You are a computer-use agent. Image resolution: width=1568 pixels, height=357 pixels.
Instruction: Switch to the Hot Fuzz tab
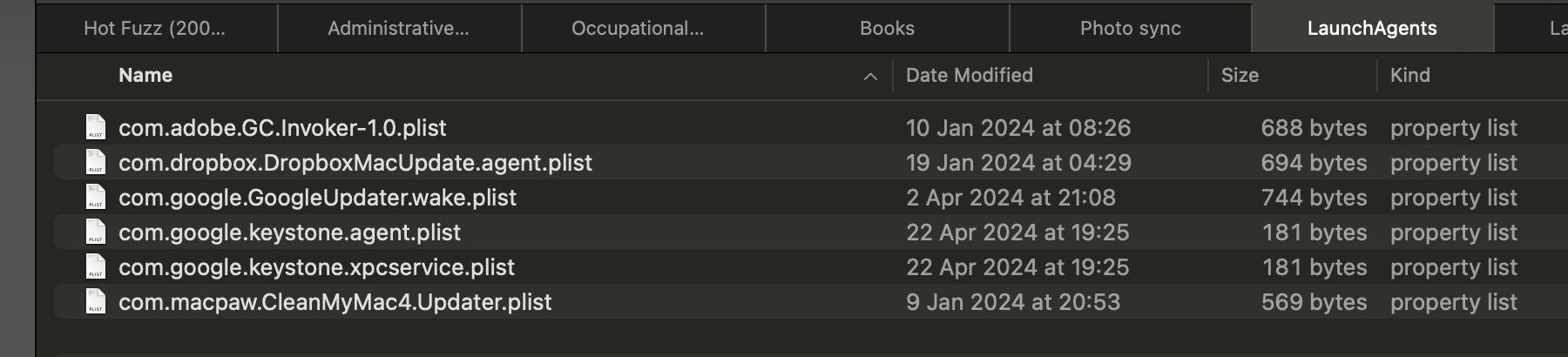(154, 29)
